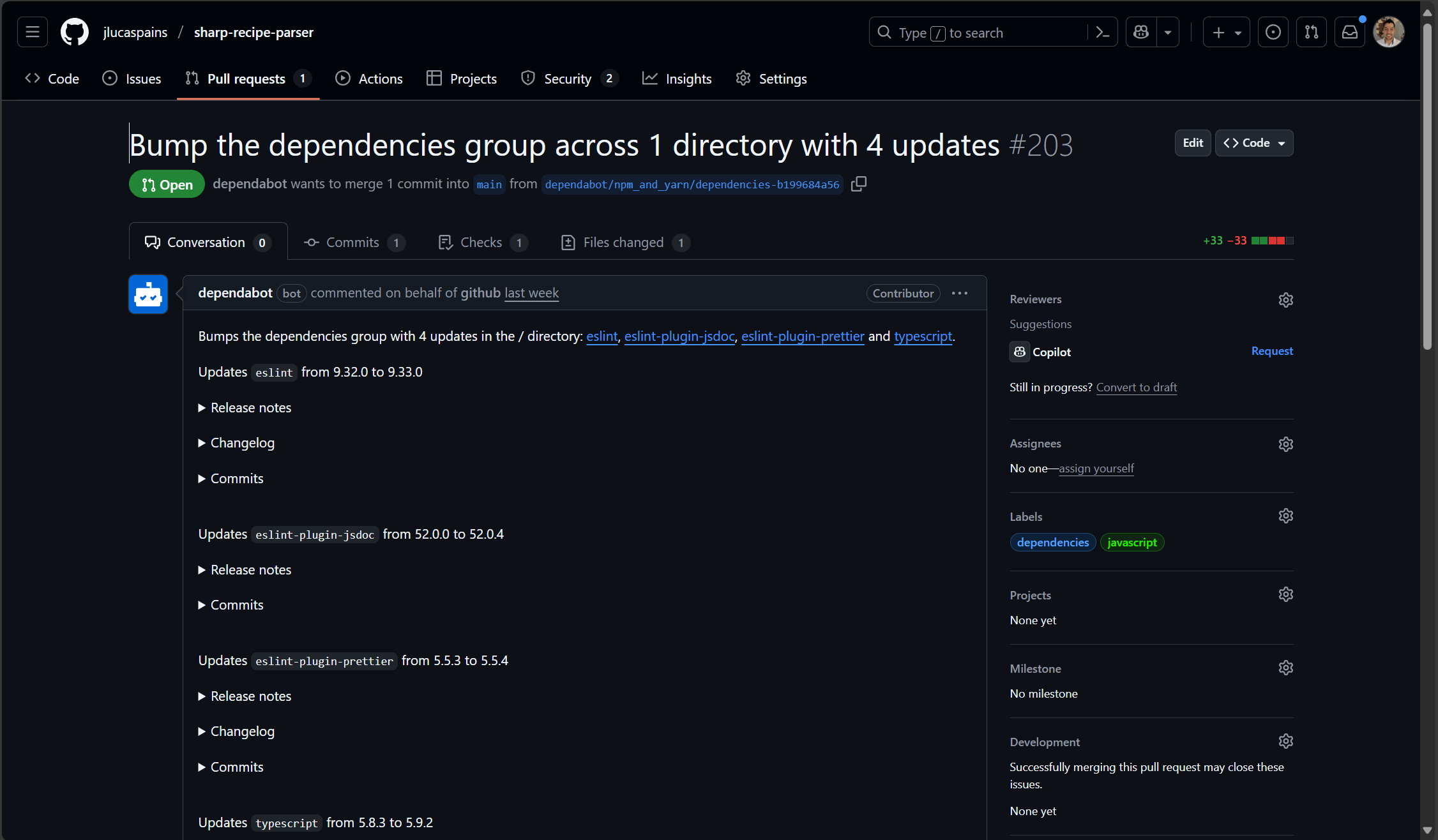The image size is (1438, 840).
Task: Open the Security tab
Action: point(570,79)
